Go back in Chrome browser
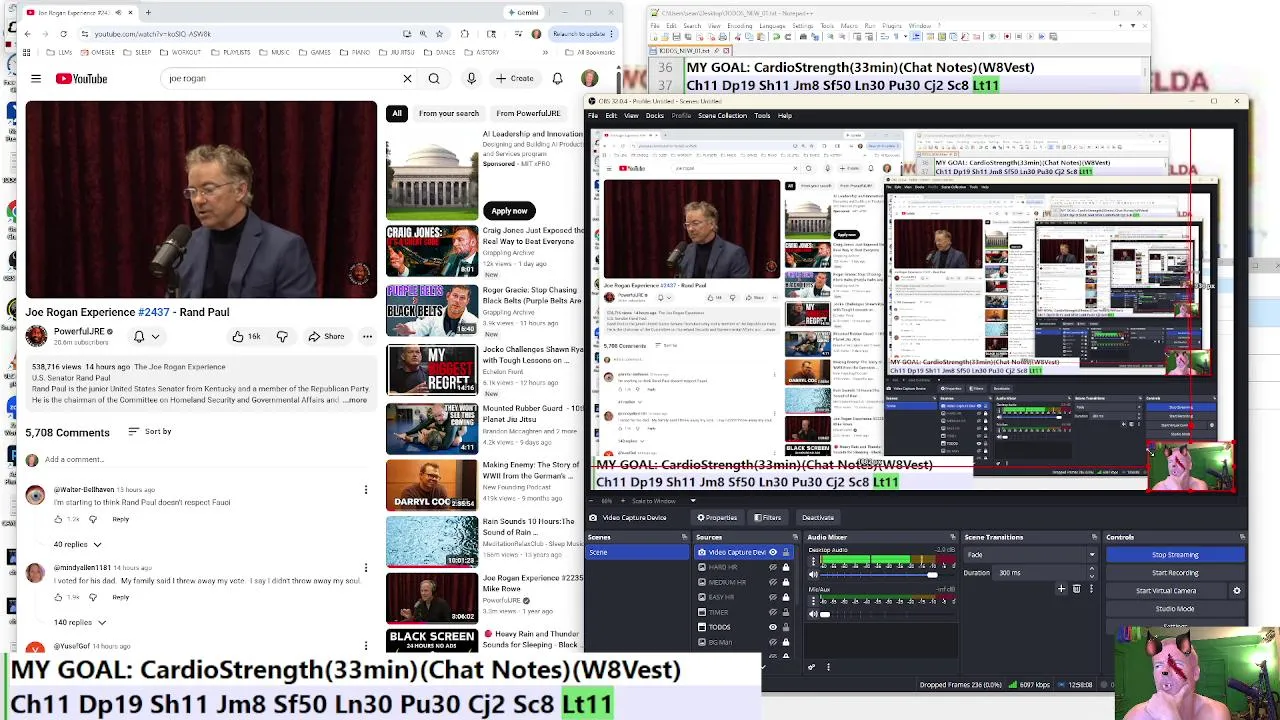 [27, 34]
